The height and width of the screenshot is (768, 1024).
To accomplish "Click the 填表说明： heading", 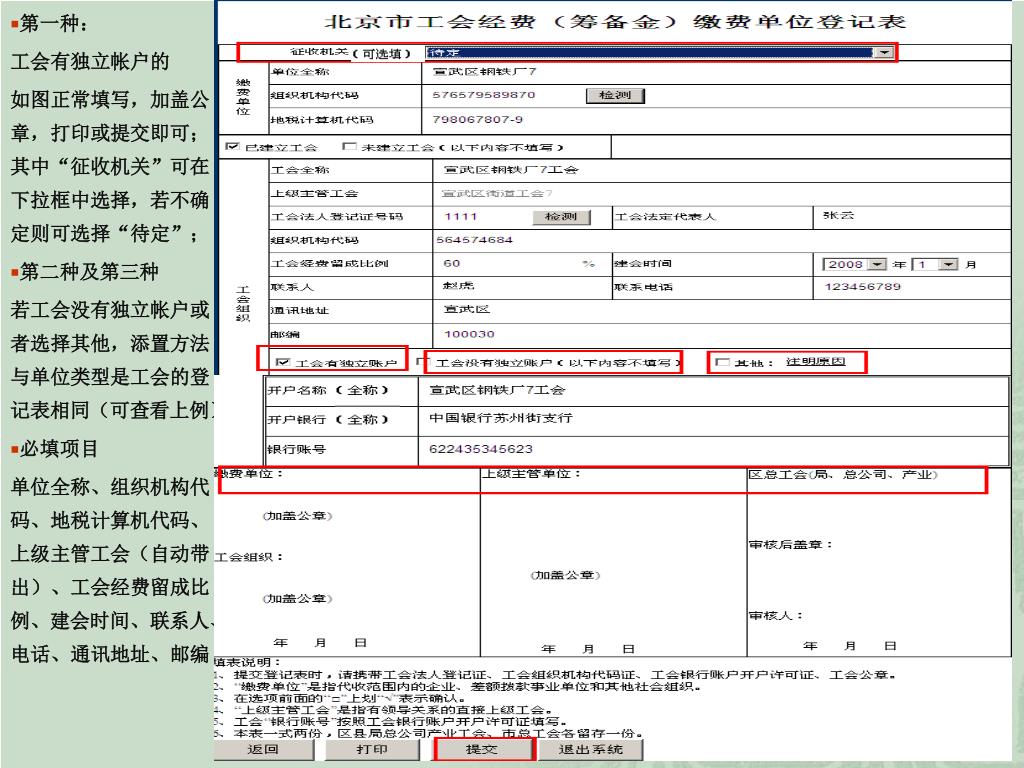I will coord(247,662).
